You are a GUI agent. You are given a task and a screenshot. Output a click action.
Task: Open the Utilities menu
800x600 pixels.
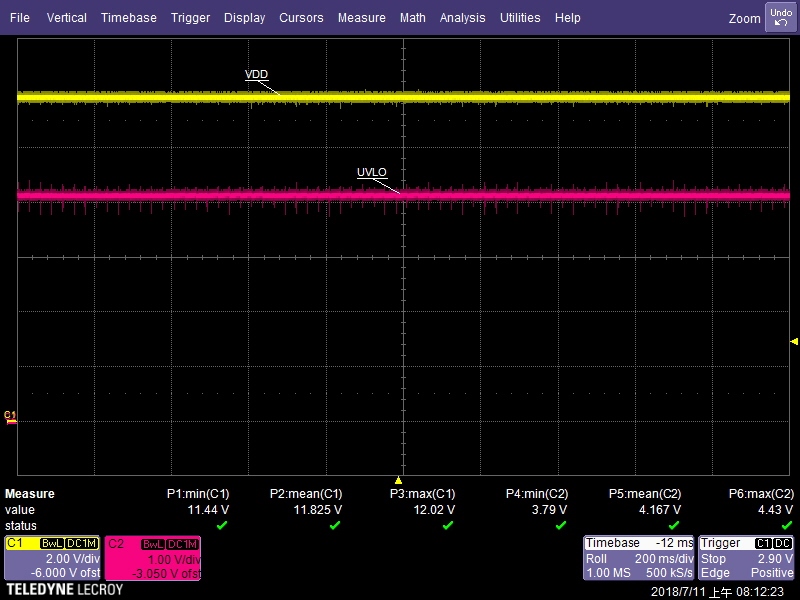click(520, 17)
